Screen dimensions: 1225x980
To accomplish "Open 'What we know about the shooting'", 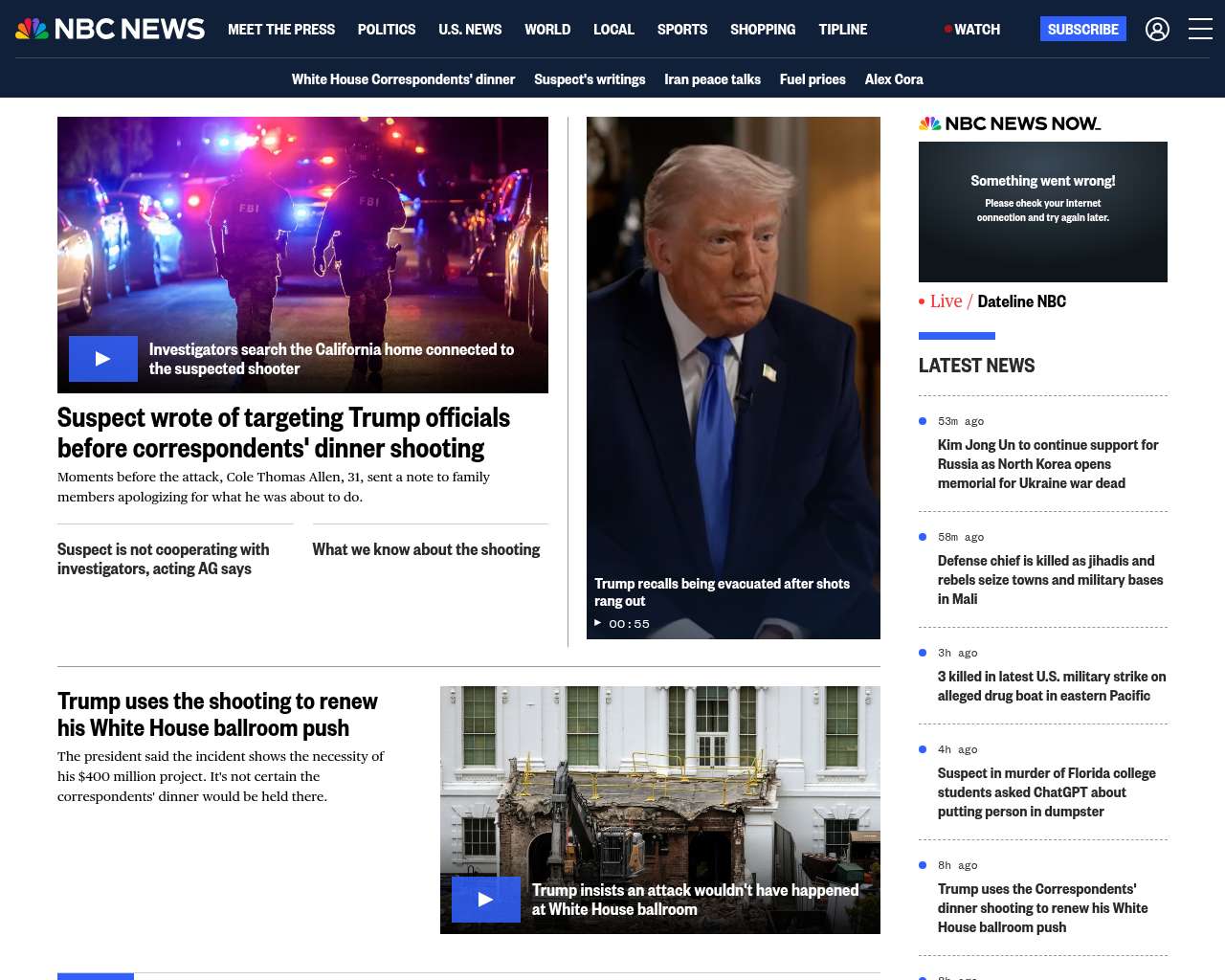I will point(426,549).
